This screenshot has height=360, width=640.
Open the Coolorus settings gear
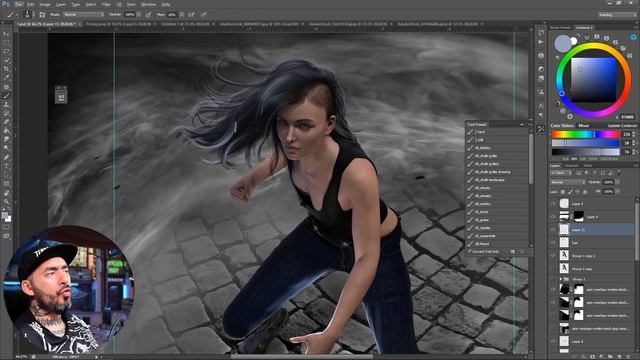[633, 37]
